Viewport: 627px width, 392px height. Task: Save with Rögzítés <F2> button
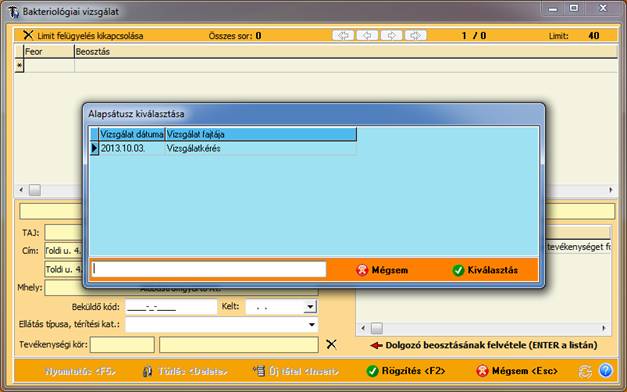coord(405,371)
